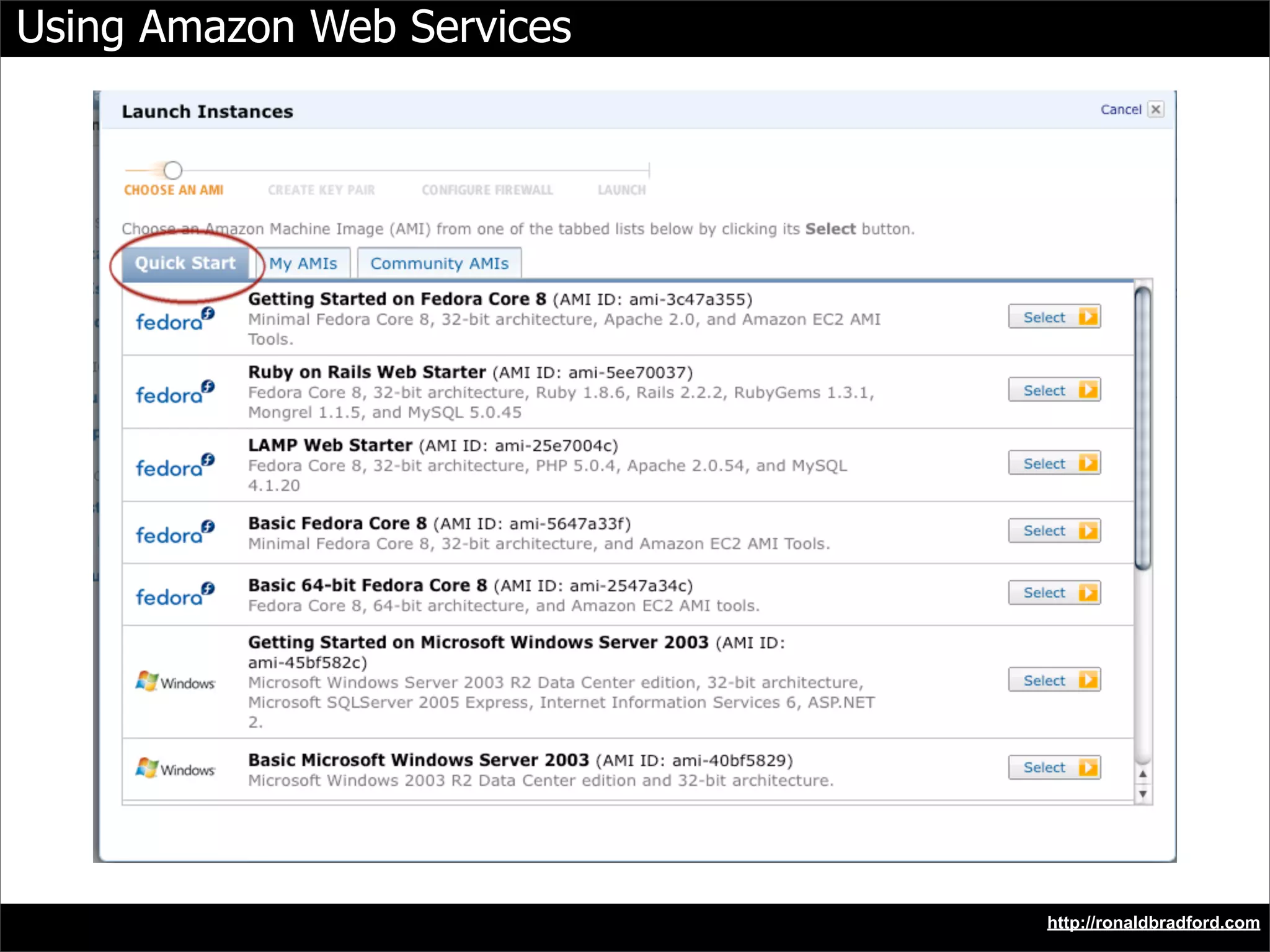The height and width of the screenshot is (952, 1270).
Task: Click Fedora logo beside LAMP Web Starter
Action: tap(175, 465)
